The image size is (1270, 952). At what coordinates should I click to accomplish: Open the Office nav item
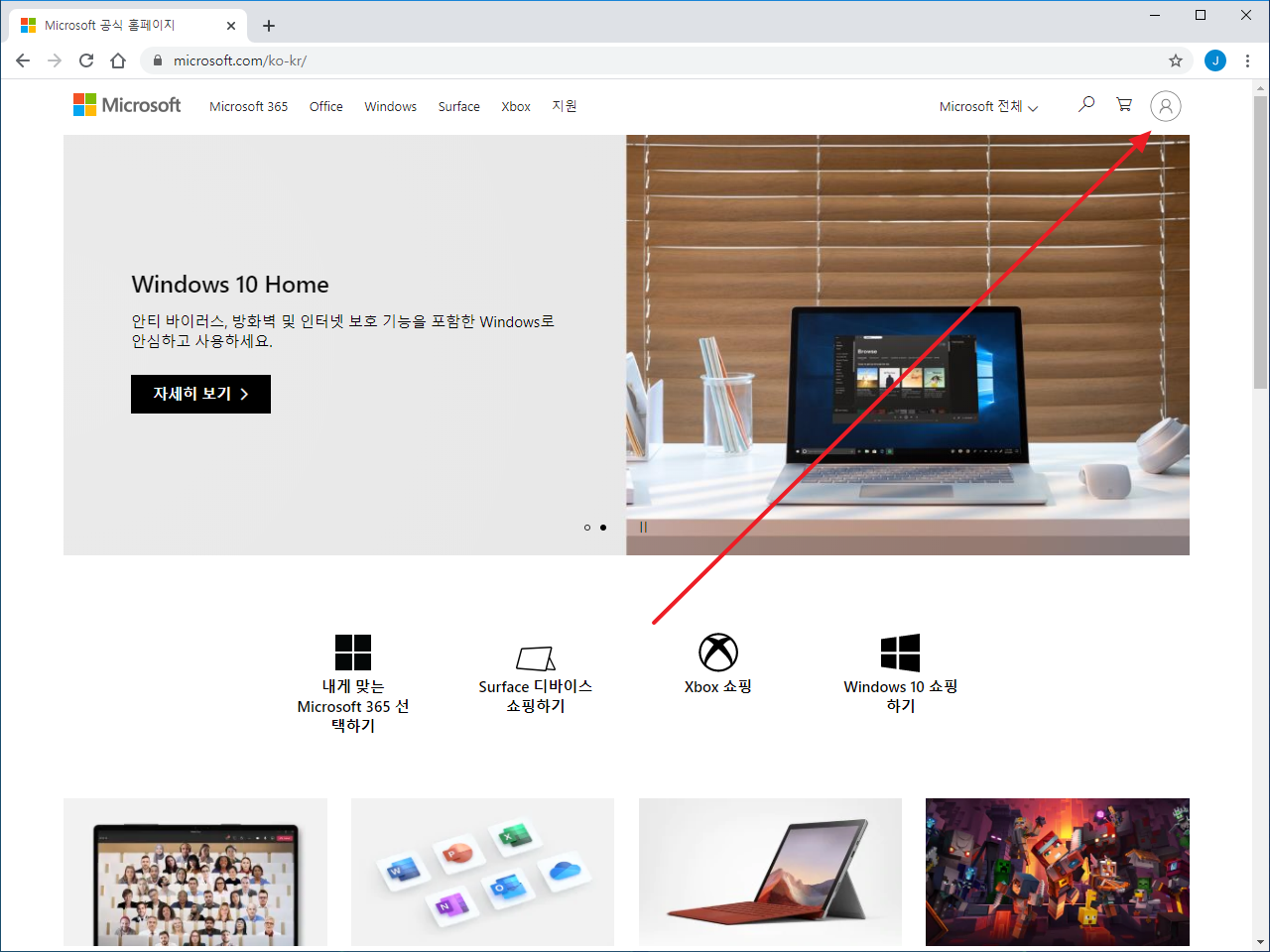tap(326, 106)
